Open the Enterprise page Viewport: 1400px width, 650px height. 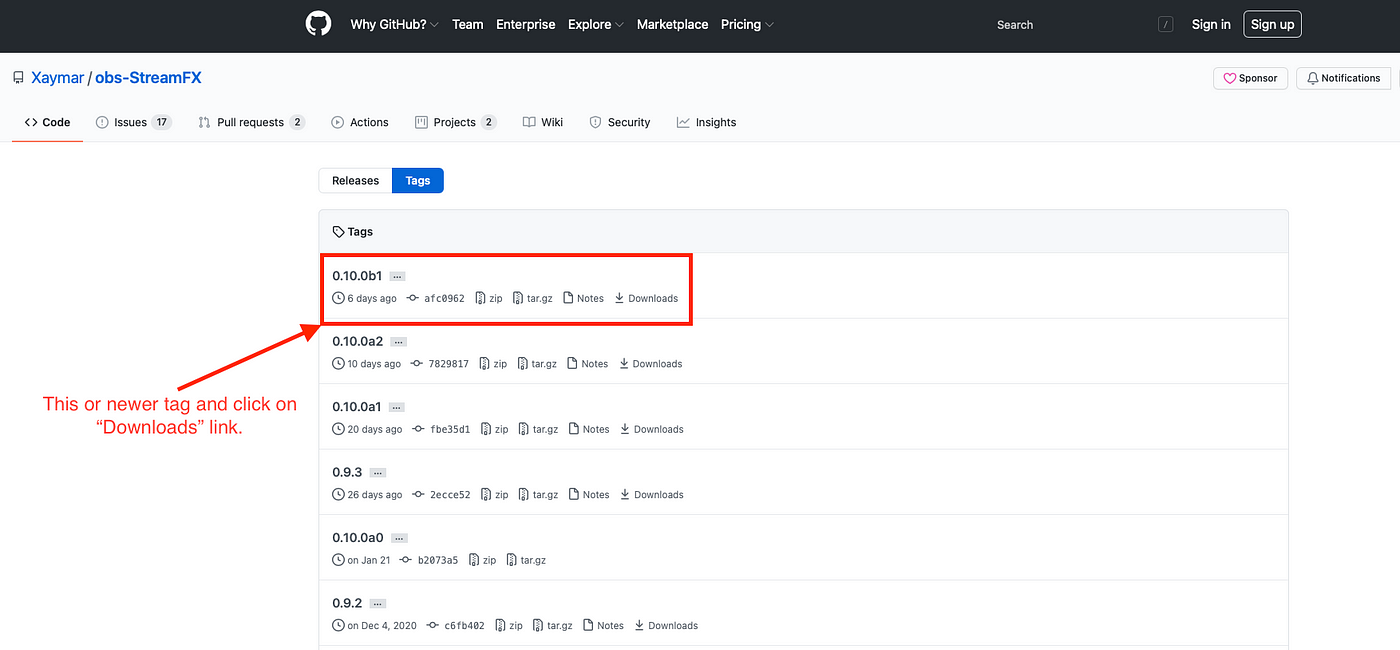[525, 24]
